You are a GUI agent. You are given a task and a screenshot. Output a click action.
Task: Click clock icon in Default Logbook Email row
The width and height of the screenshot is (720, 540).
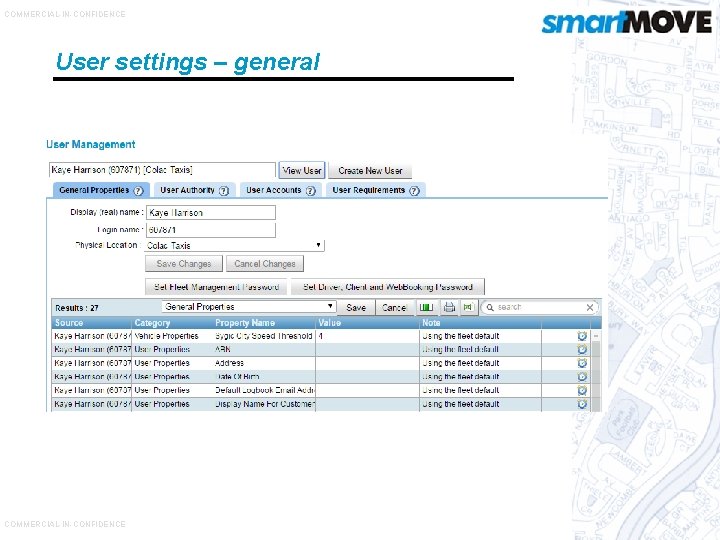click(x=582, y=390)
